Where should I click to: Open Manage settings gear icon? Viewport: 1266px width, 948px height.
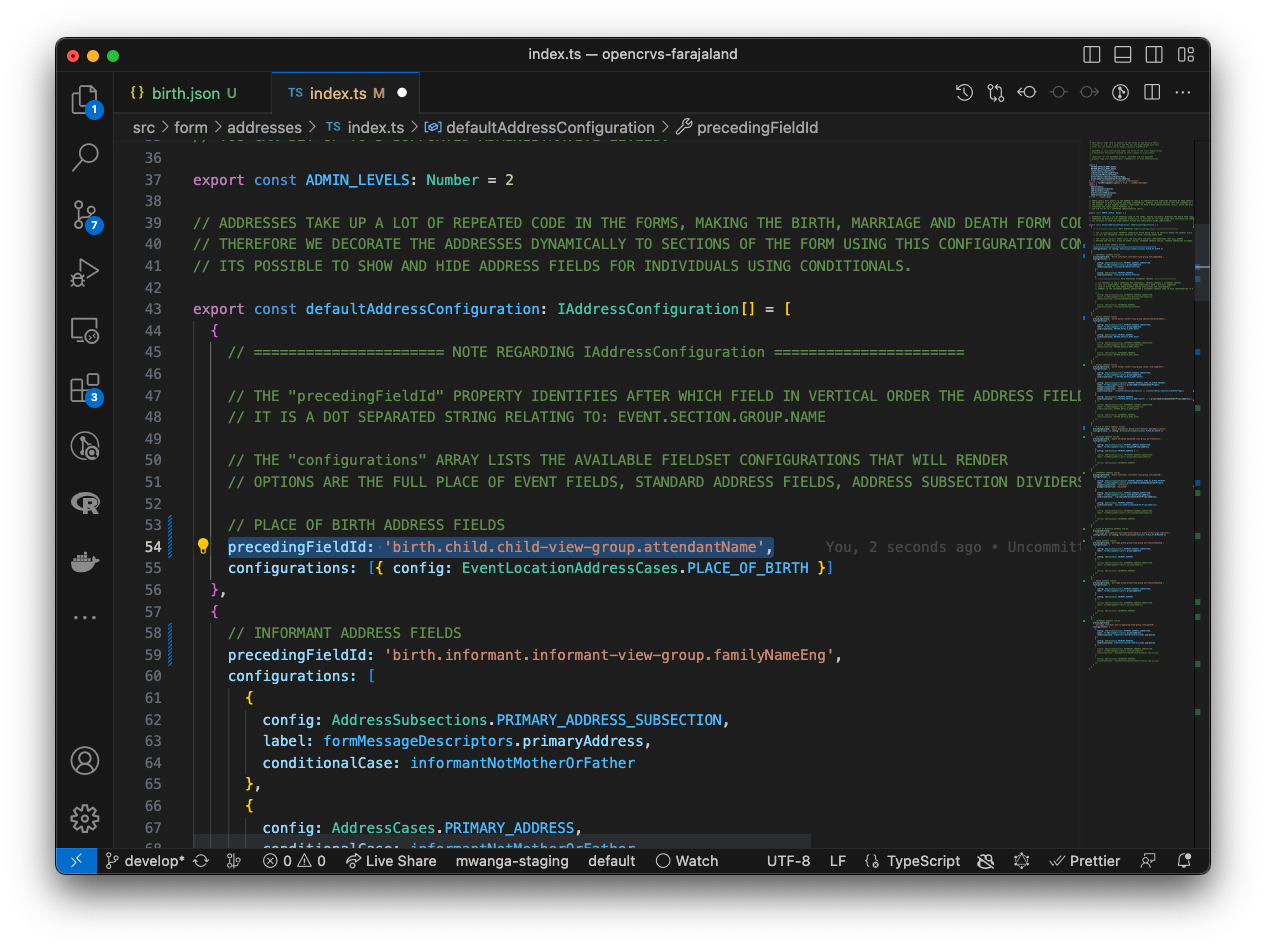tap(85, 818)
